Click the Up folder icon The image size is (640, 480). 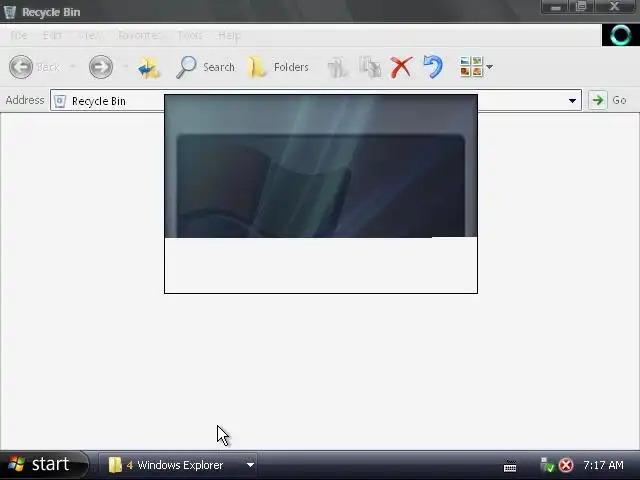tap(149, 67)
